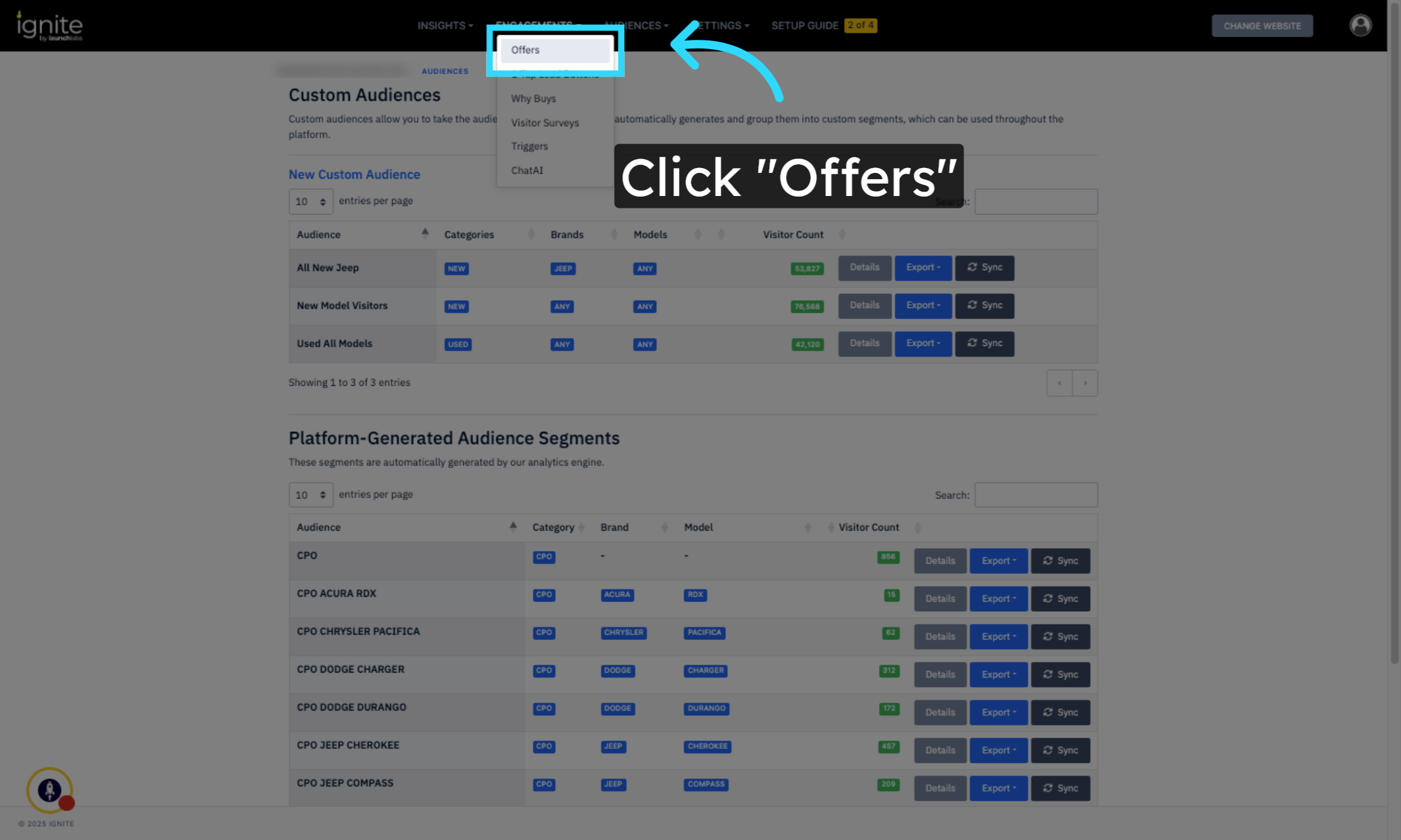Click the user profile avatar icon
Viewport: 1401px width, 840px height.
1360,26
